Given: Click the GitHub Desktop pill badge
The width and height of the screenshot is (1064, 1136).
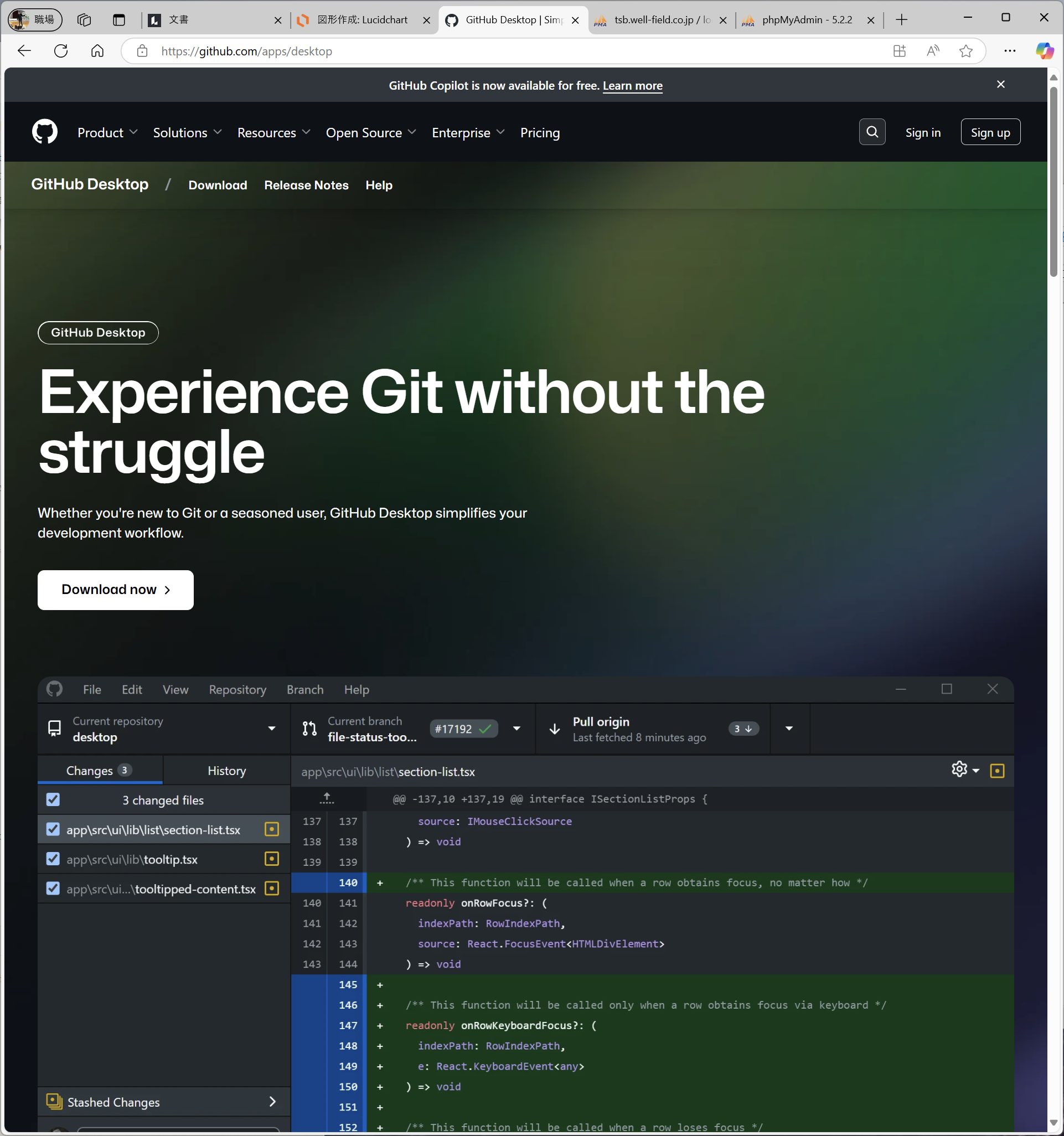Looking at the screenshot, I should 99,333.
